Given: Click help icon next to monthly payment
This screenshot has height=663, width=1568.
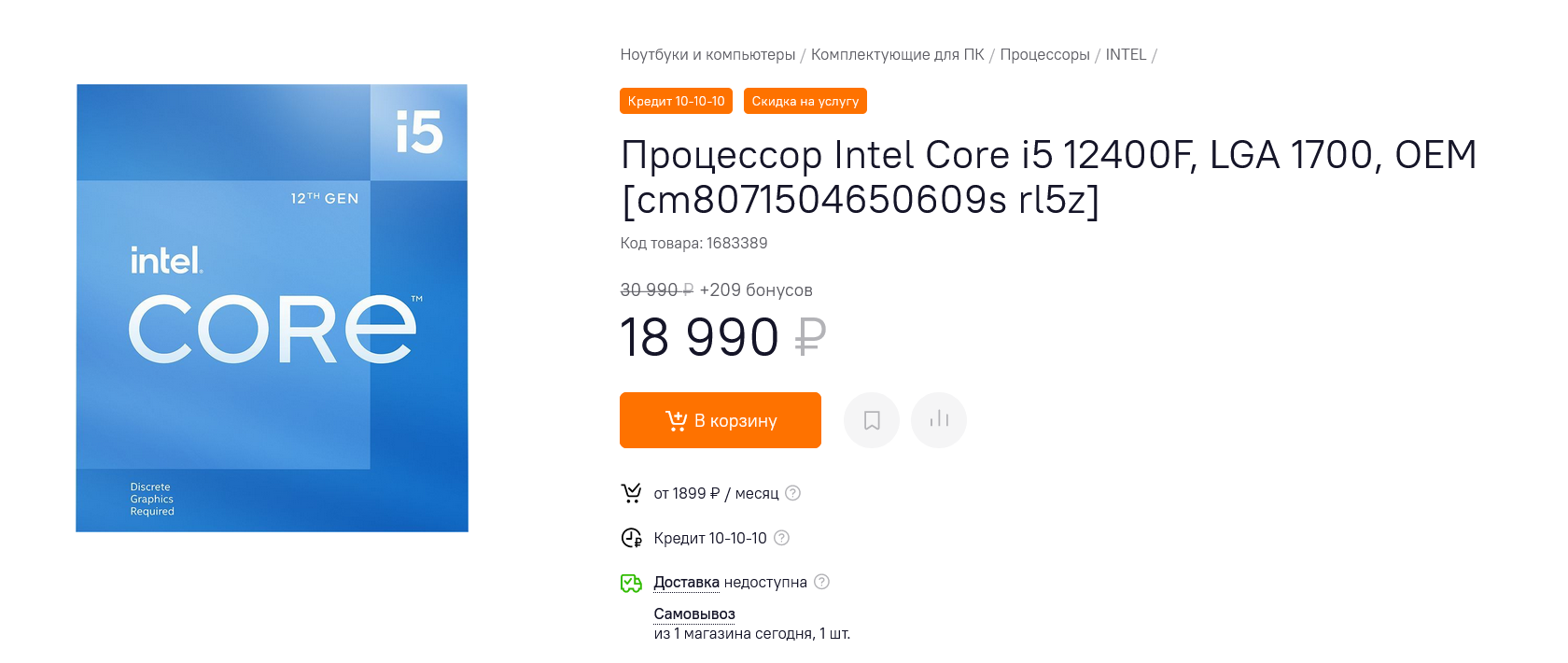Looking at the screenshot, I should point(792,493).
